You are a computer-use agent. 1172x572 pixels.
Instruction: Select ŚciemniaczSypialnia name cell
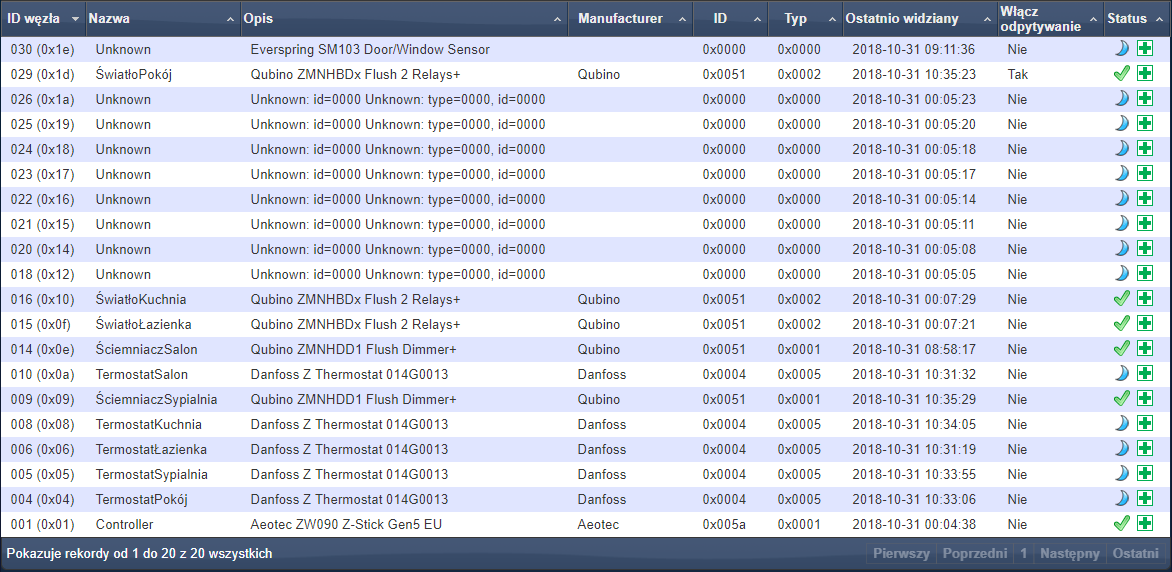tap(156, 399)
